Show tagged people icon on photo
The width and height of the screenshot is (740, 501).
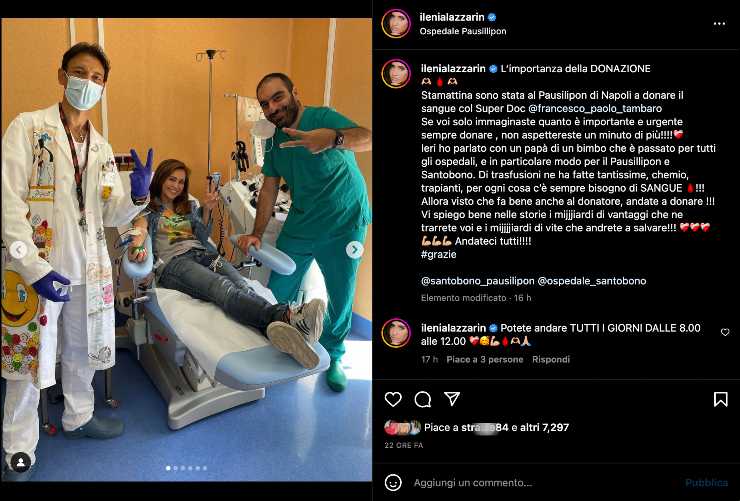(x=21, y=462)
